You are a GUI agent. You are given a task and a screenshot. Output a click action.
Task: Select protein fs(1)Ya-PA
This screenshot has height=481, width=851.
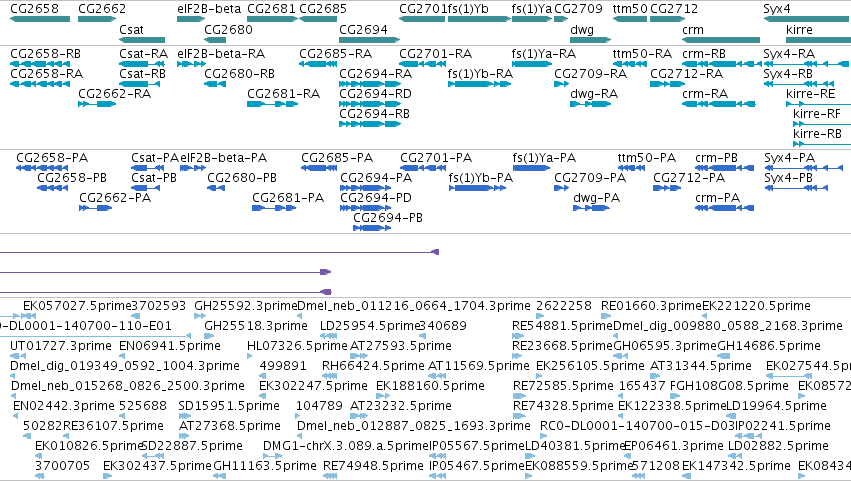[531, 168]
